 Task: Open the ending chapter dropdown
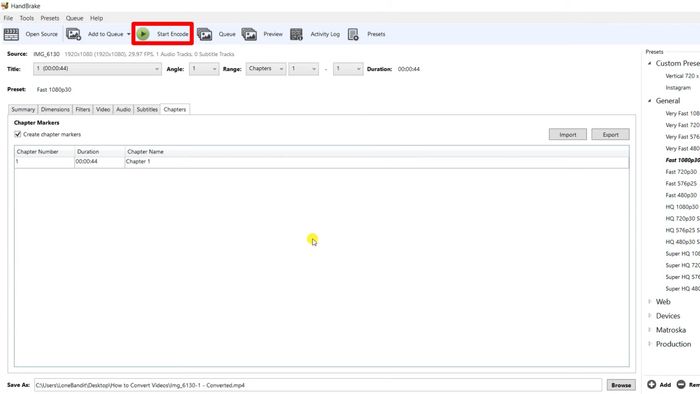tap(348, 69)
